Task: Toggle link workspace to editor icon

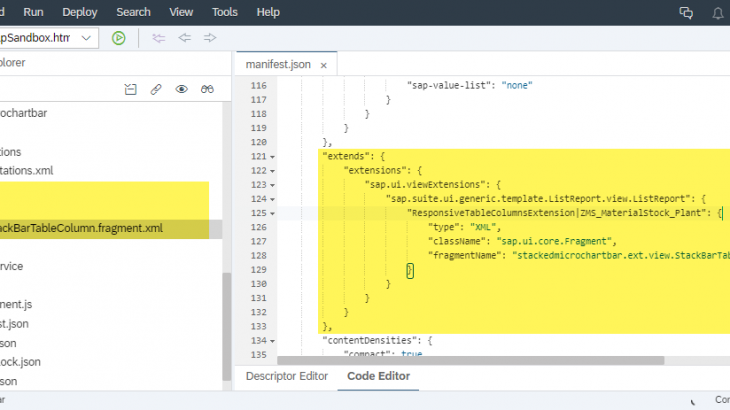Action: [x=156, y=89]
